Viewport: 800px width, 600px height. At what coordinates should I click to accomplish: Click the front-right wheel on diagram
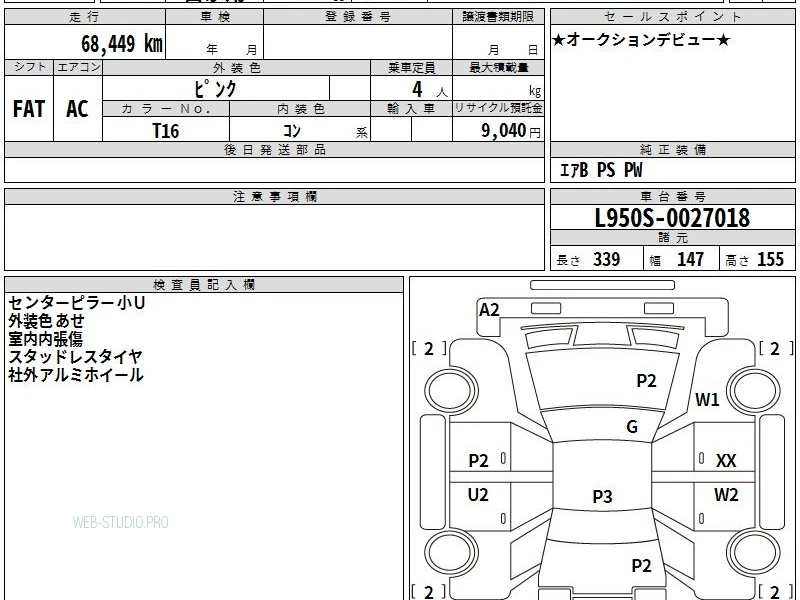point(753,390)
